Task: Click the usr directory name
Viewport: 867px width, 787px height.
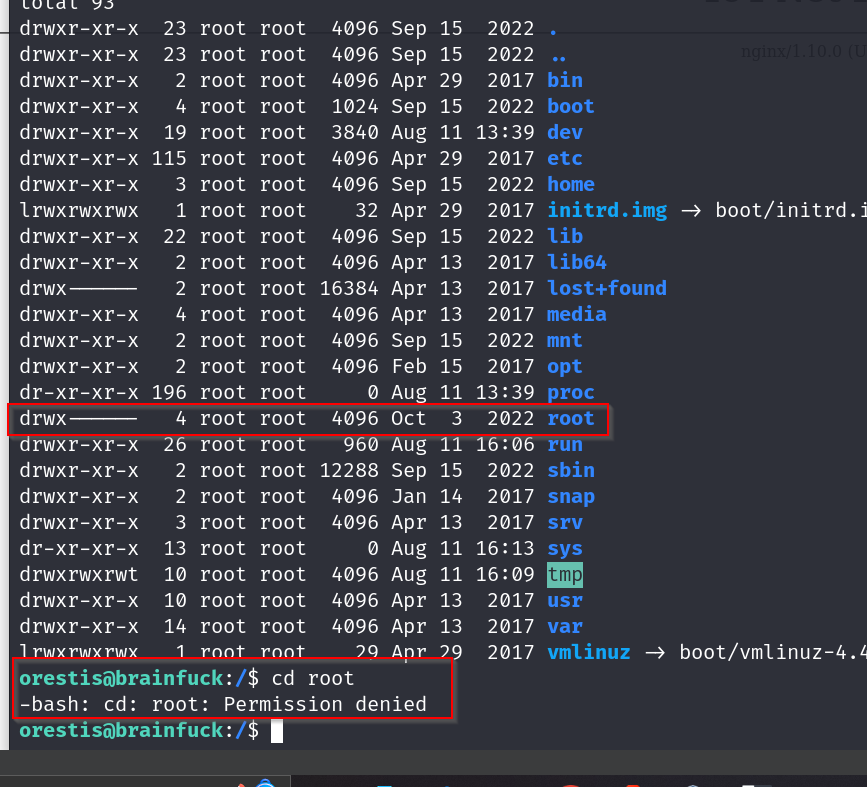Action: [565, 600]
